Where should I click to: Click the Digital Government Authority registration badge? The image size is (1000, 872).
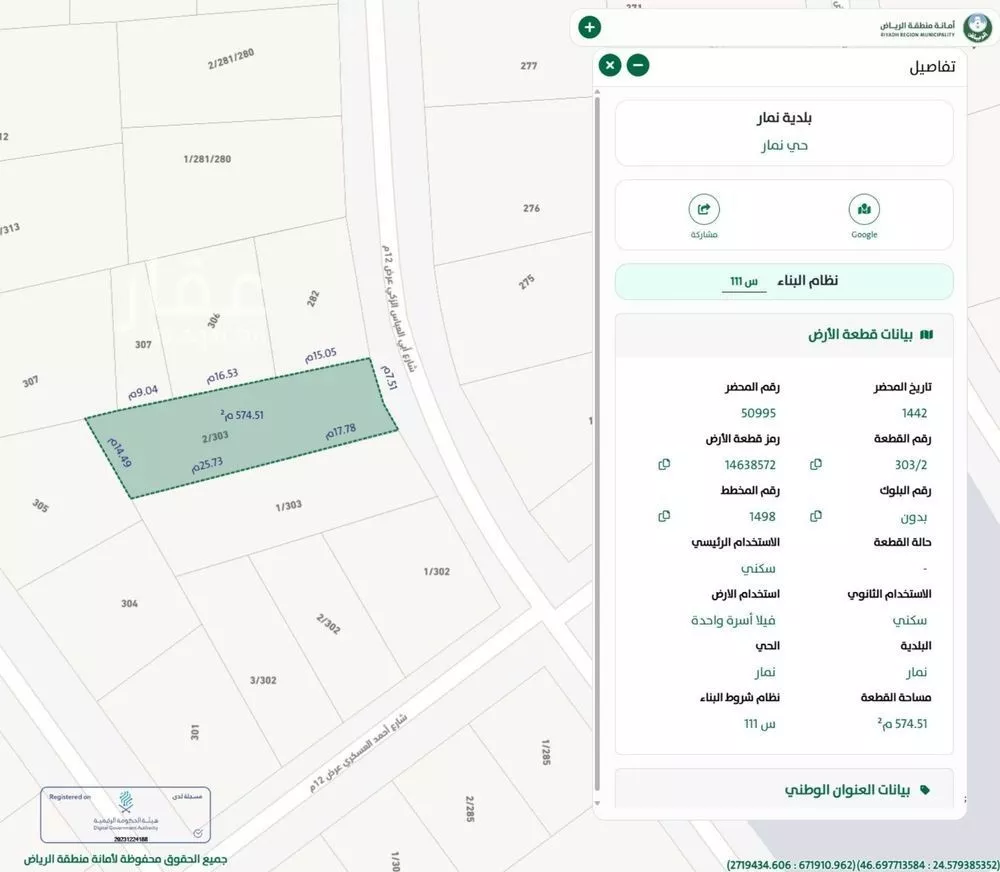pyautogui.click(x=125, y=816)
